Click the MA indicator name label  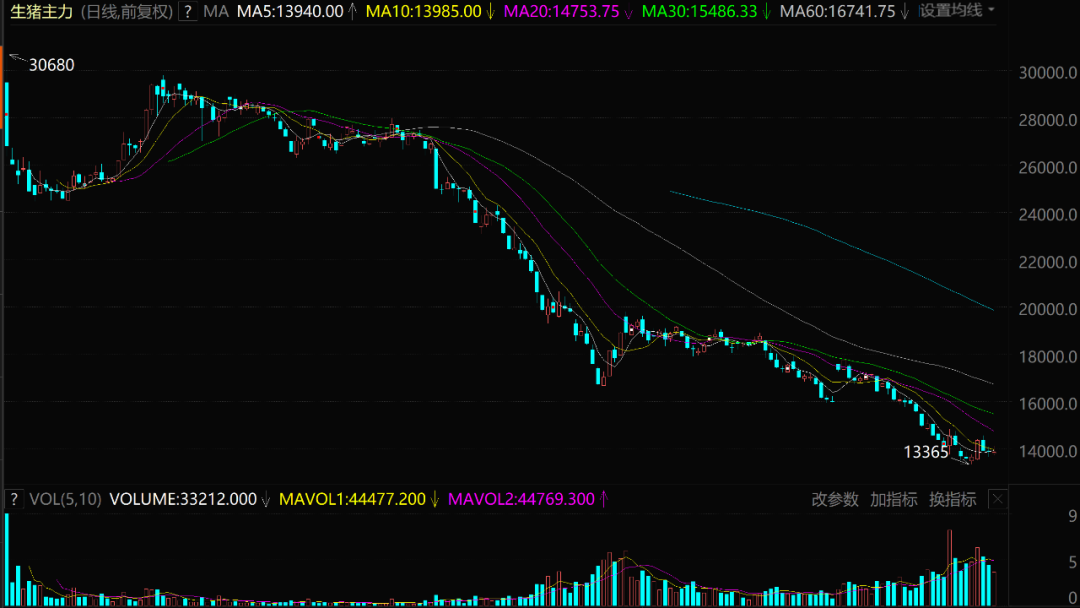tap(216, 11)
